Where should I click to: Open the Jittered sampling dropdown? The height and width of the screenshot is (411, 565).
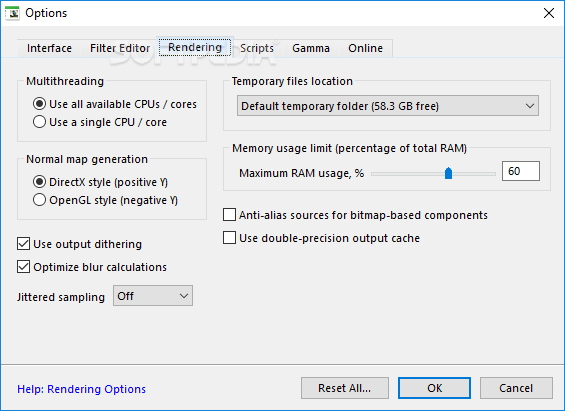(x=153, y=296)
